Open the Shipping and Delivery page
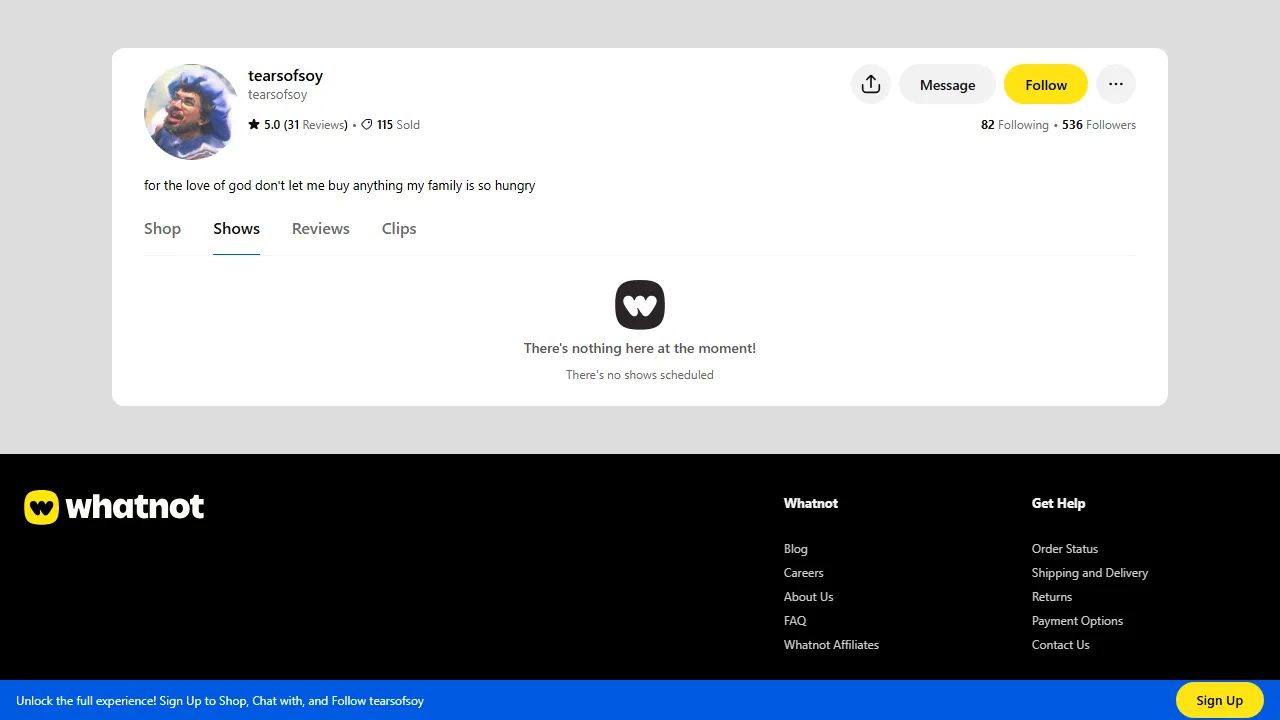 [1090, 572]
